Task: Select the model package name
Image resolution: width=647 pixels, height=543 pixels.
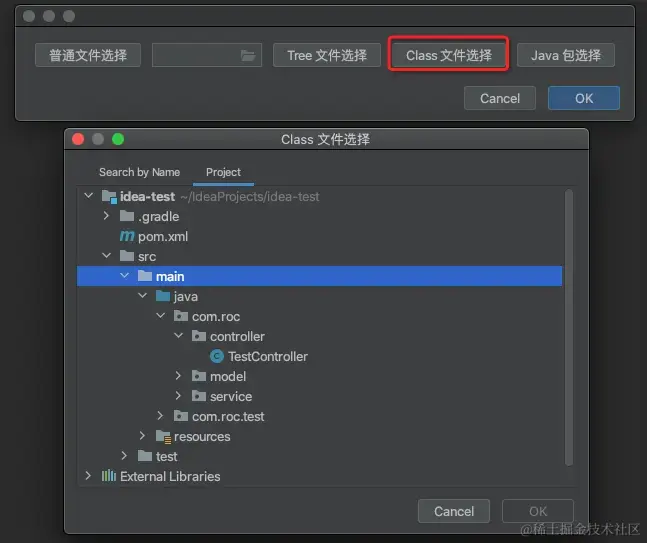Action: [228, 376]
